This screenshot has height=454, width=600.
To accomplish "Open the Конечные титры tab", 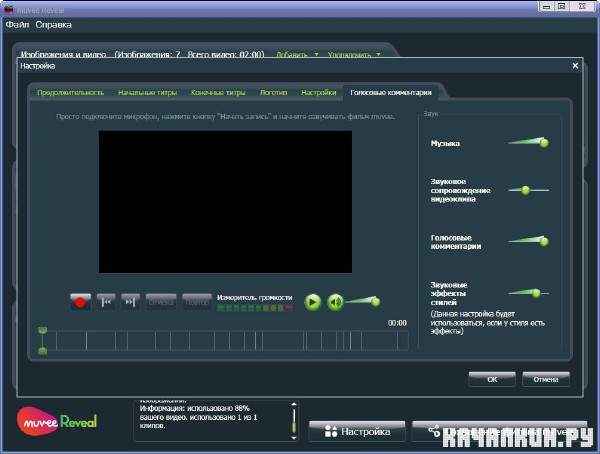I will [218, 93].
